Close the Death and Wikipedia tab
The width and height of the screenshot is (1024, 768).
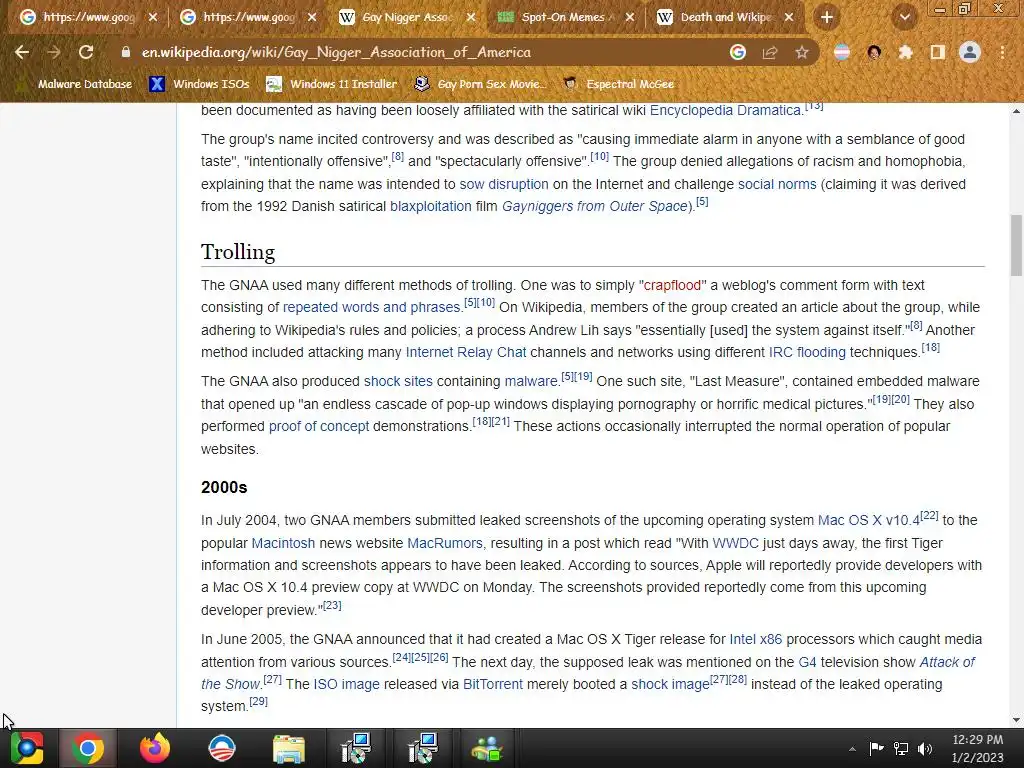tap(789, 18)
